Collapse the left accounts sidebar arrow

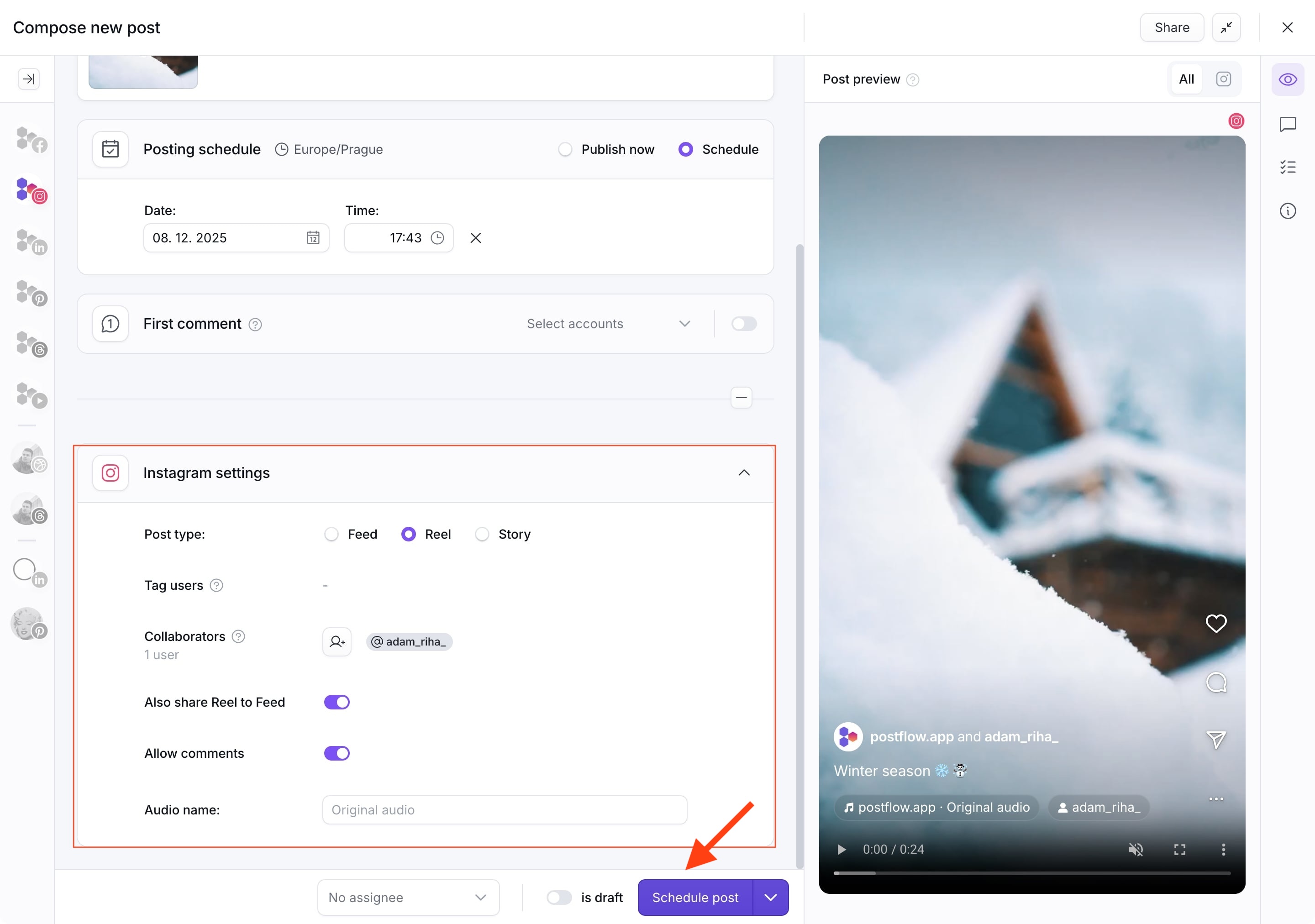[29, 79]
